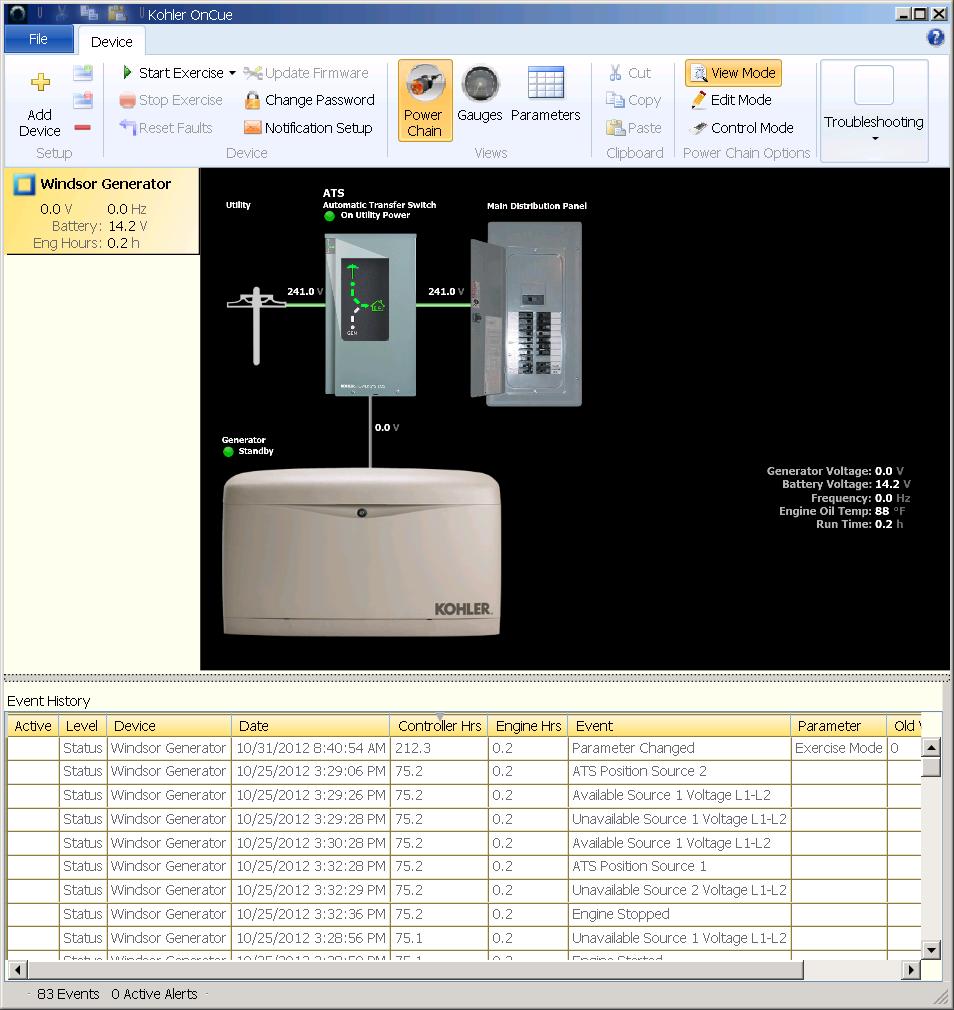Switch to the Gauges view
954x1010 pixels.
(x=480, y=95)
